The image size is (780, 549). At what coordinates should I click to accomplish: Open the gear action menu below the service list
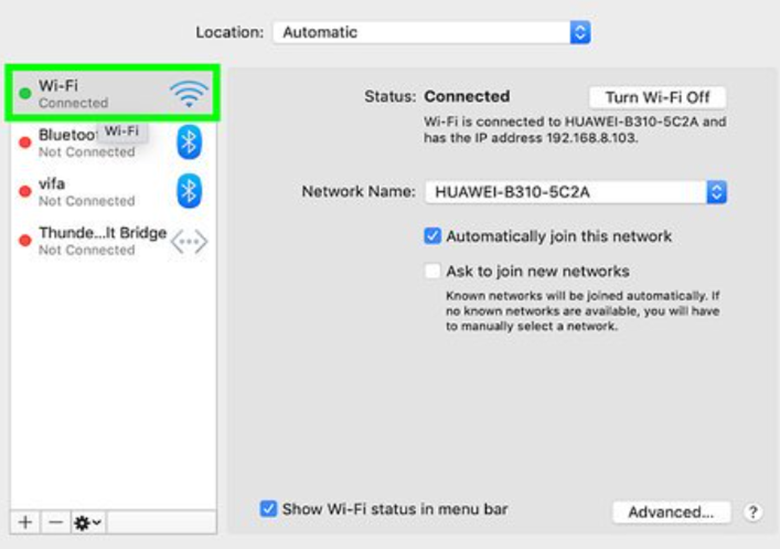tap(88, 522)
